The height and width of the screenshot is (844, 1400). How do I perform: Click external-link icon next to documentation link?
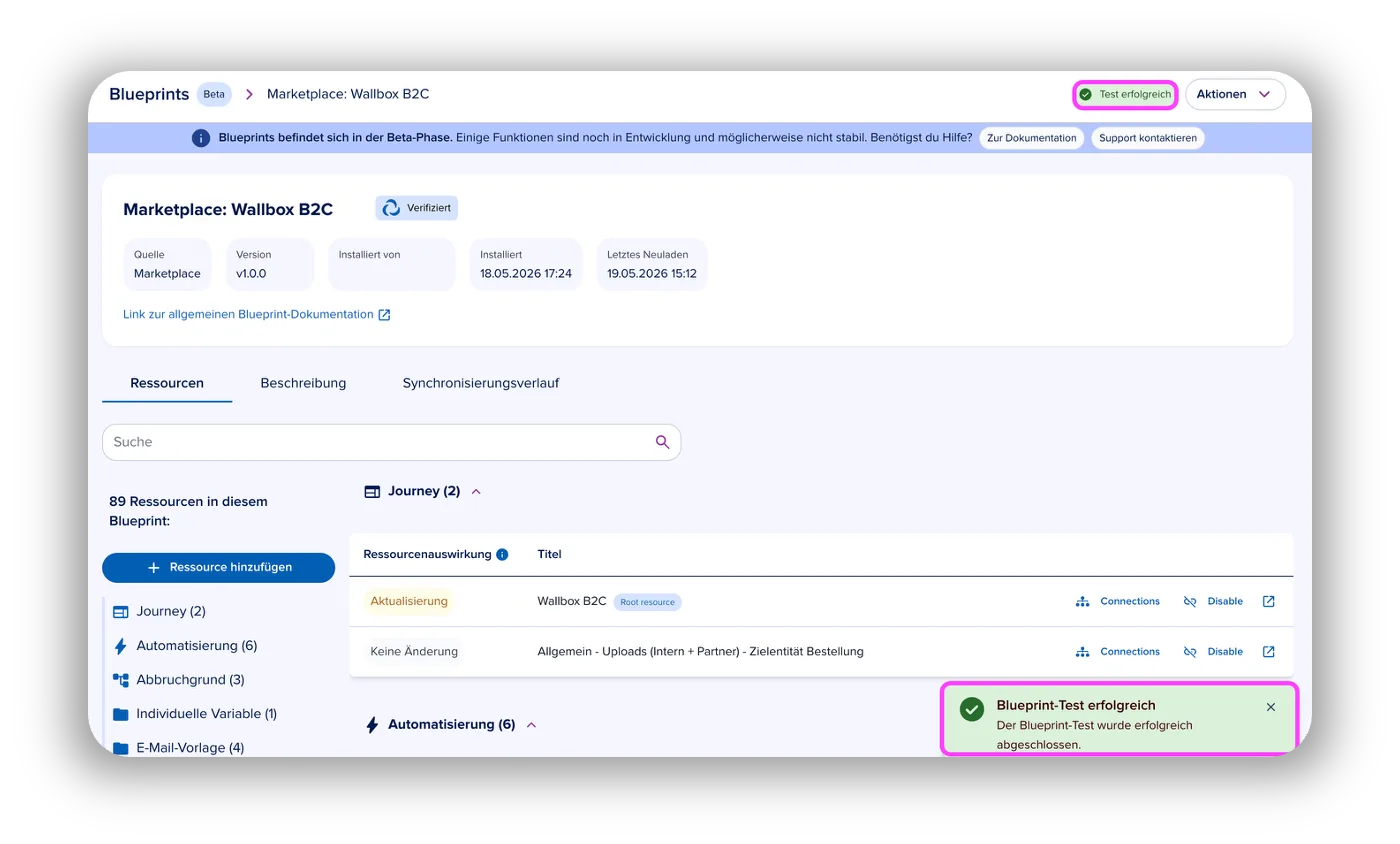384,314
